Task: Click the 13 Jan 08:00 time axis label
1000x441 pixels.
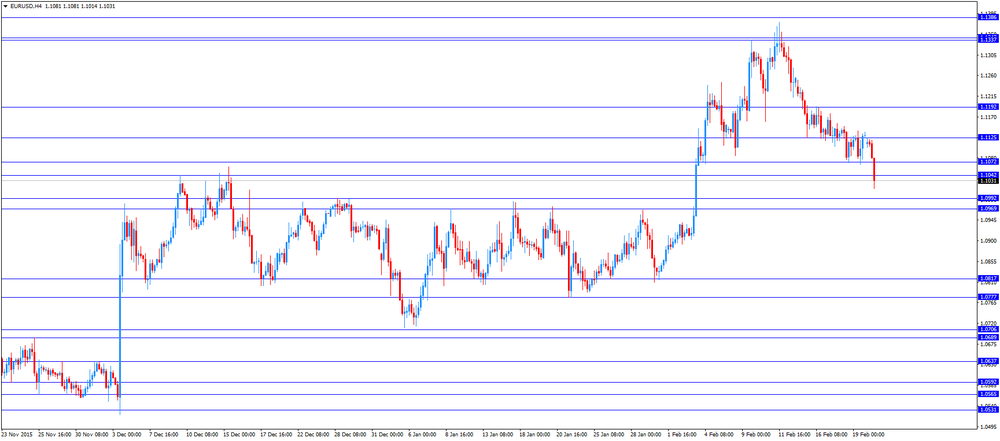Action: click(496, 435)
